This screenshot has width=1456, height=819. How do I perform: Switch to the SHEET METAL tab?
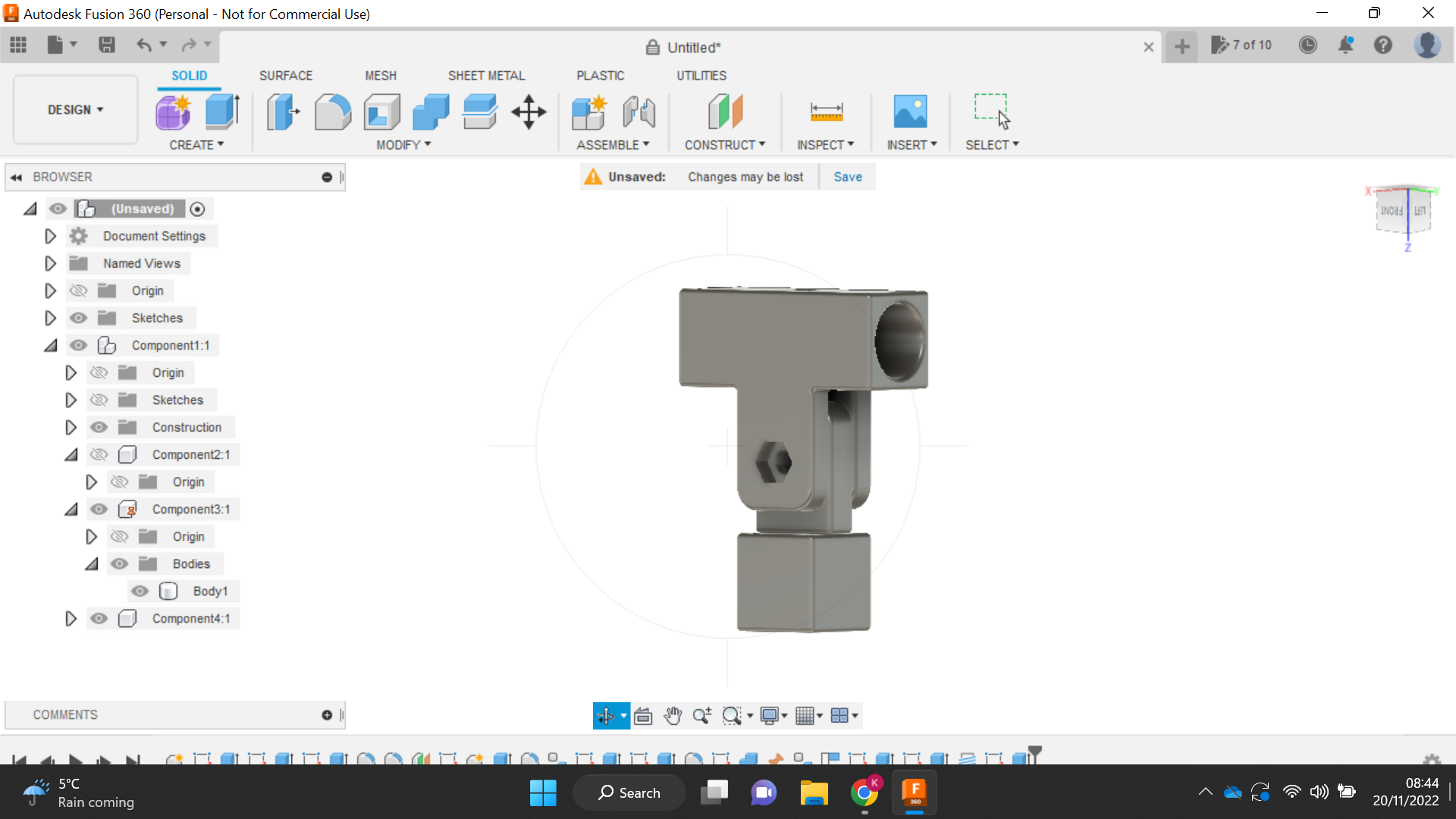click(x=486, y=75)
